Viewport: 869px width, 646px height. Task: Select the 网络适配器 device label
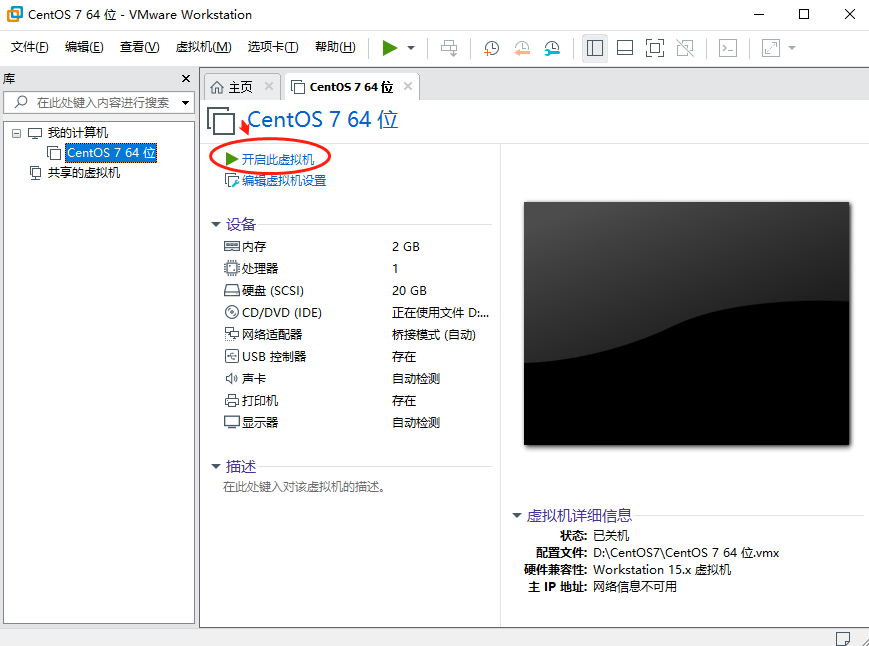[x=272, y=335]
